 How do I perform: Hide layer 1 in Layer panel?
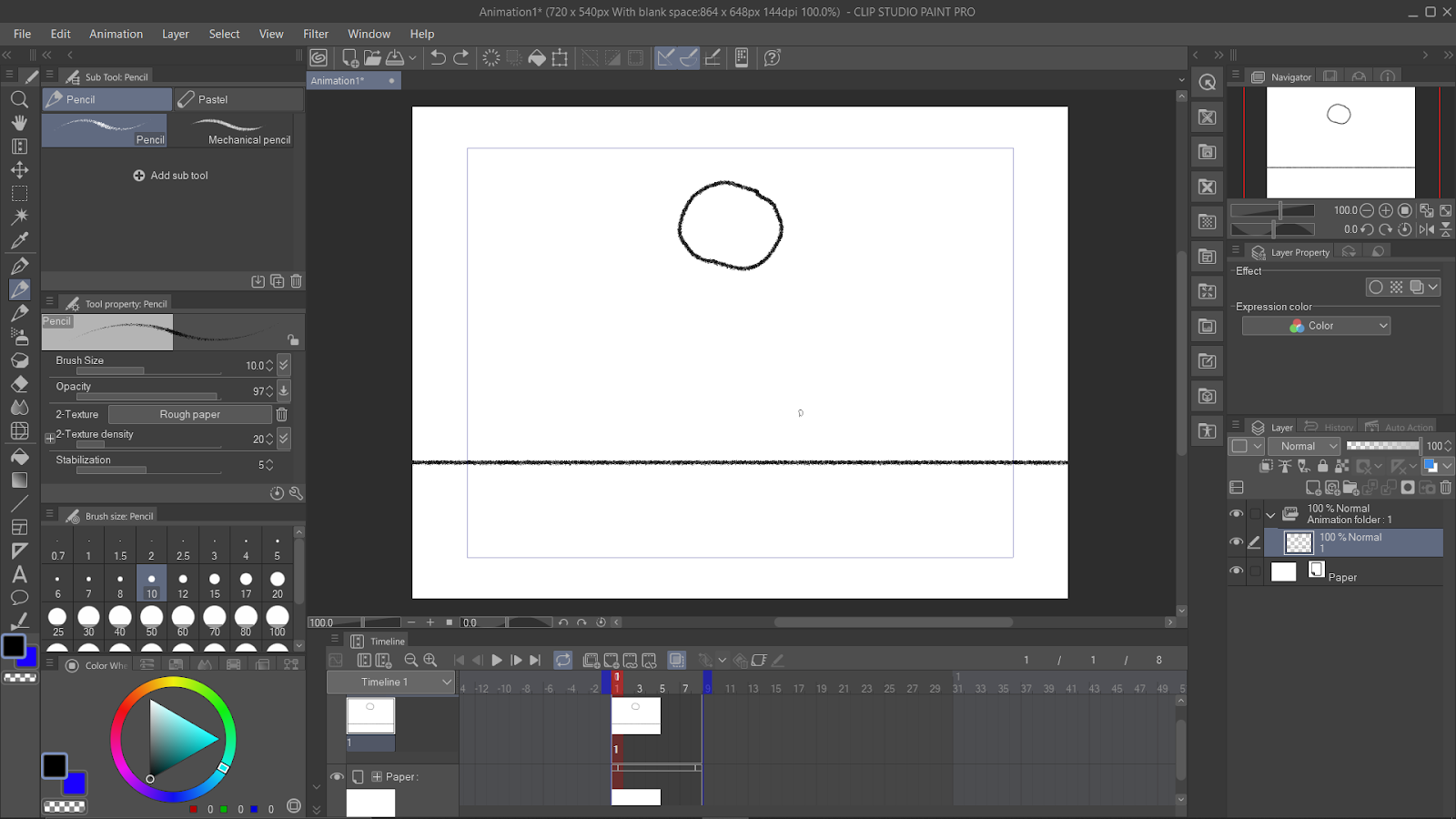(x=1236, y=541)
